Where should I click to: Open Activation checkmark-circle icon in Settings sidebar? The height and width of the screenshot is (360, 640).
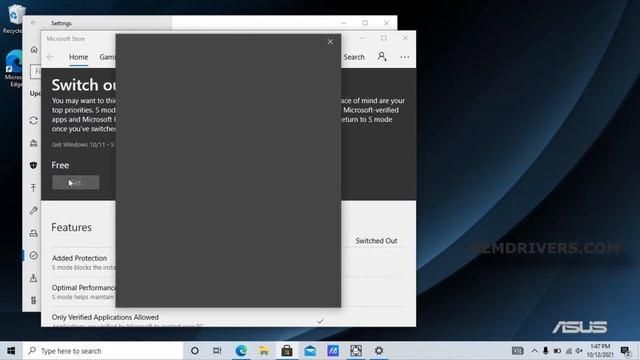pyautogui.click(x=33, y=256)
